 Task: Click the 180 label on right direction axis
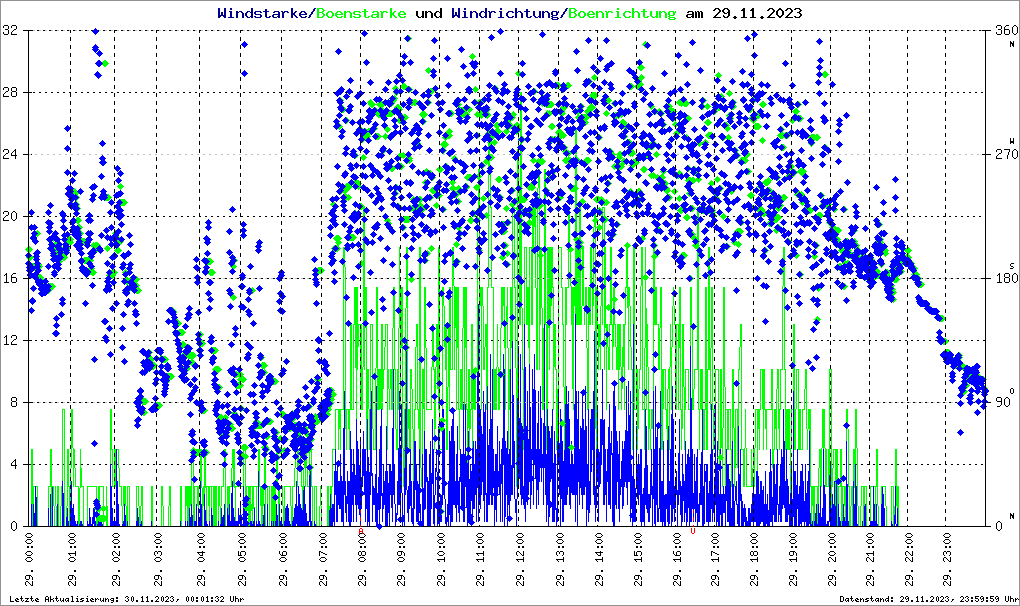(1003, 279)
